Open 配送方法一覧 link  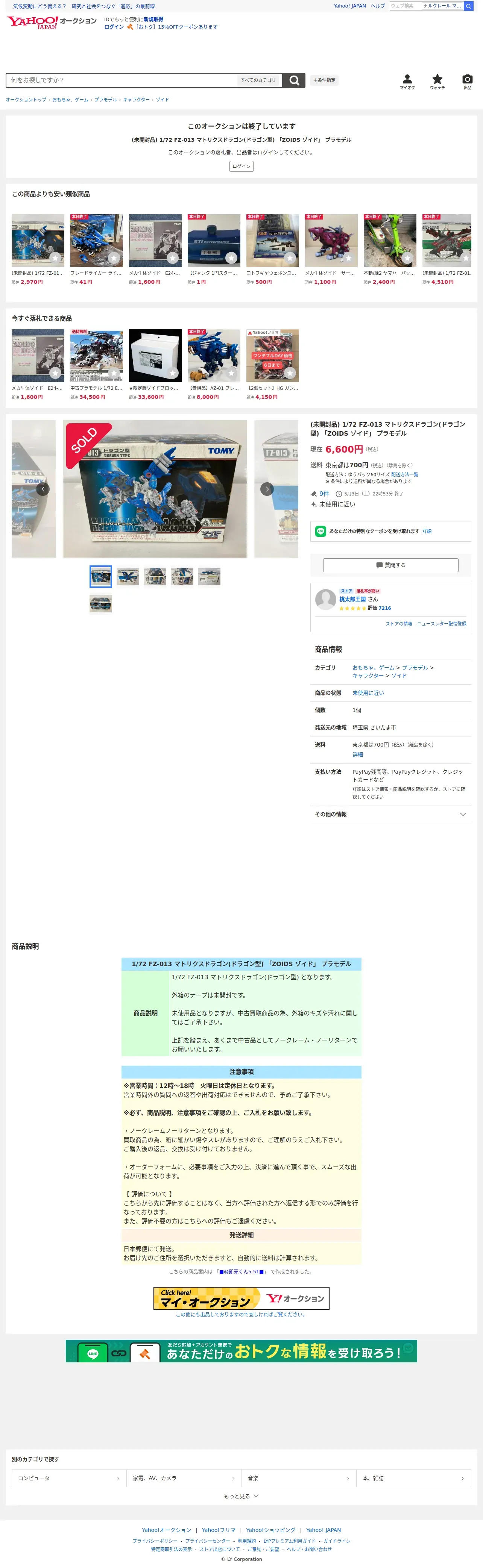(x=404, y=474)
